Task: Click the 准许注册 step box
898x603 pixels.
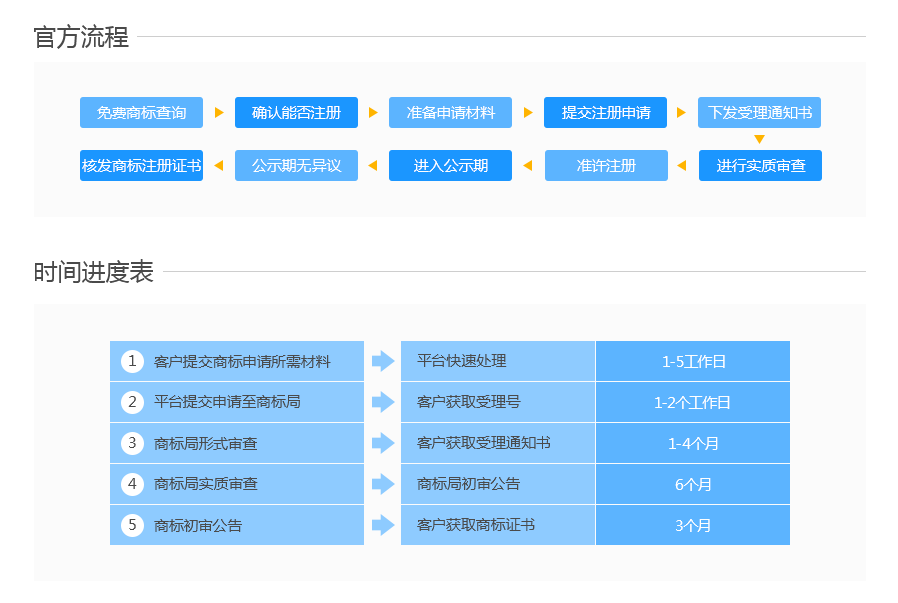Action: point(606,165)
